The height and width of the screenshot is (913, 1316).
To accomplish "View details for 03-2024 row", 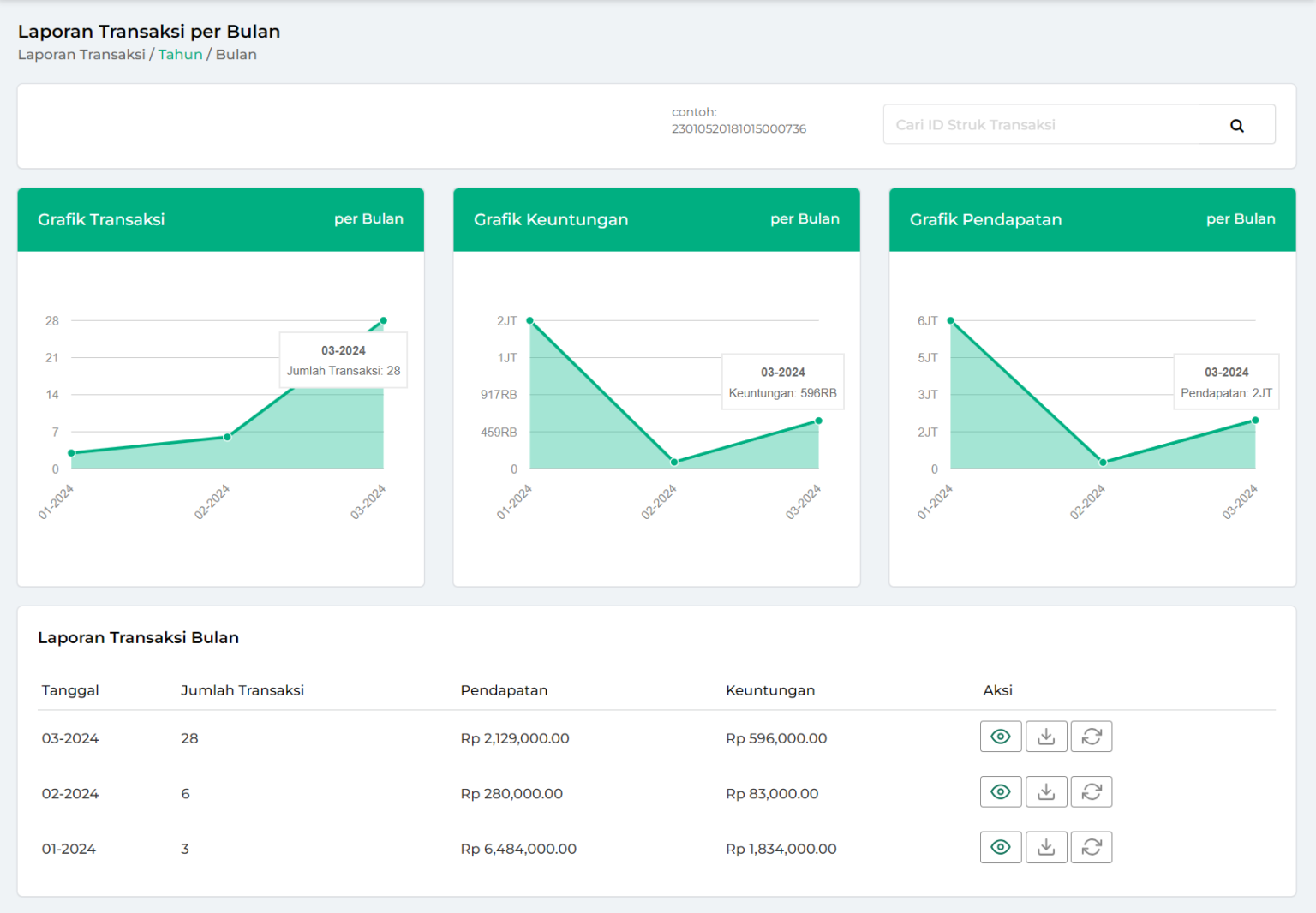I will click(x=1000, y=737).
